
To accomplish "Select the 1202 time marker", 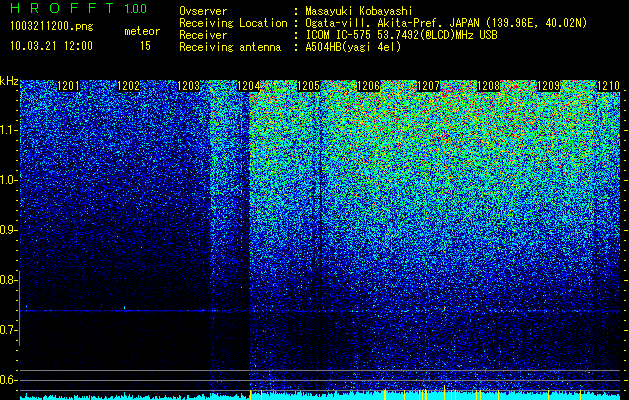I will click(128, 86).
